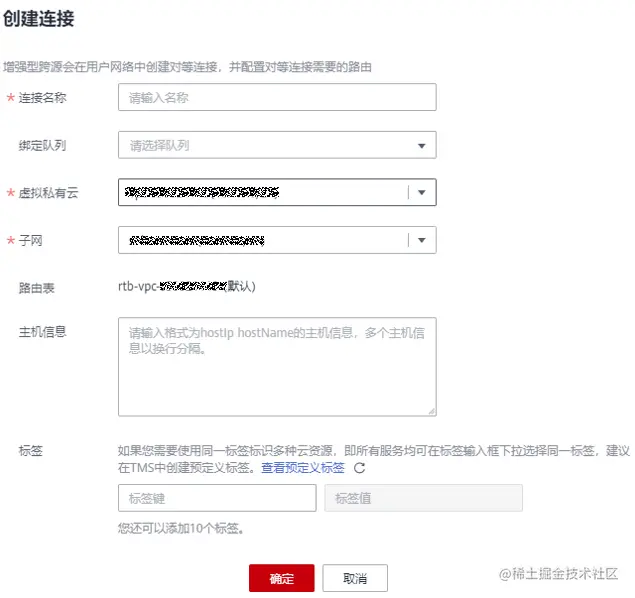The height and width of the screenshot is (598, 635).
Task: Click the 标签值 tag value field
Action: point(423,498)
